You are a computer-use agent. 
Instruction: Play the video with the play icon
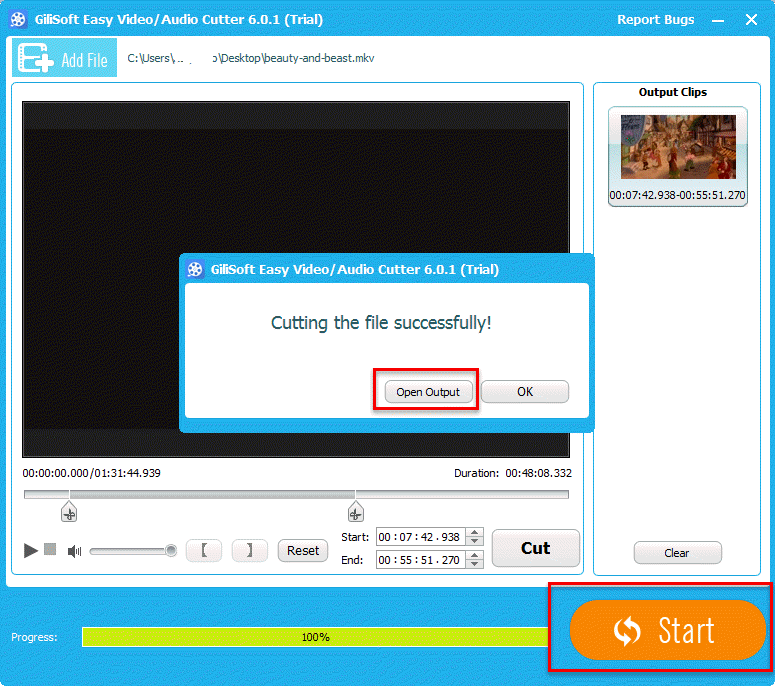coord(31,550)
